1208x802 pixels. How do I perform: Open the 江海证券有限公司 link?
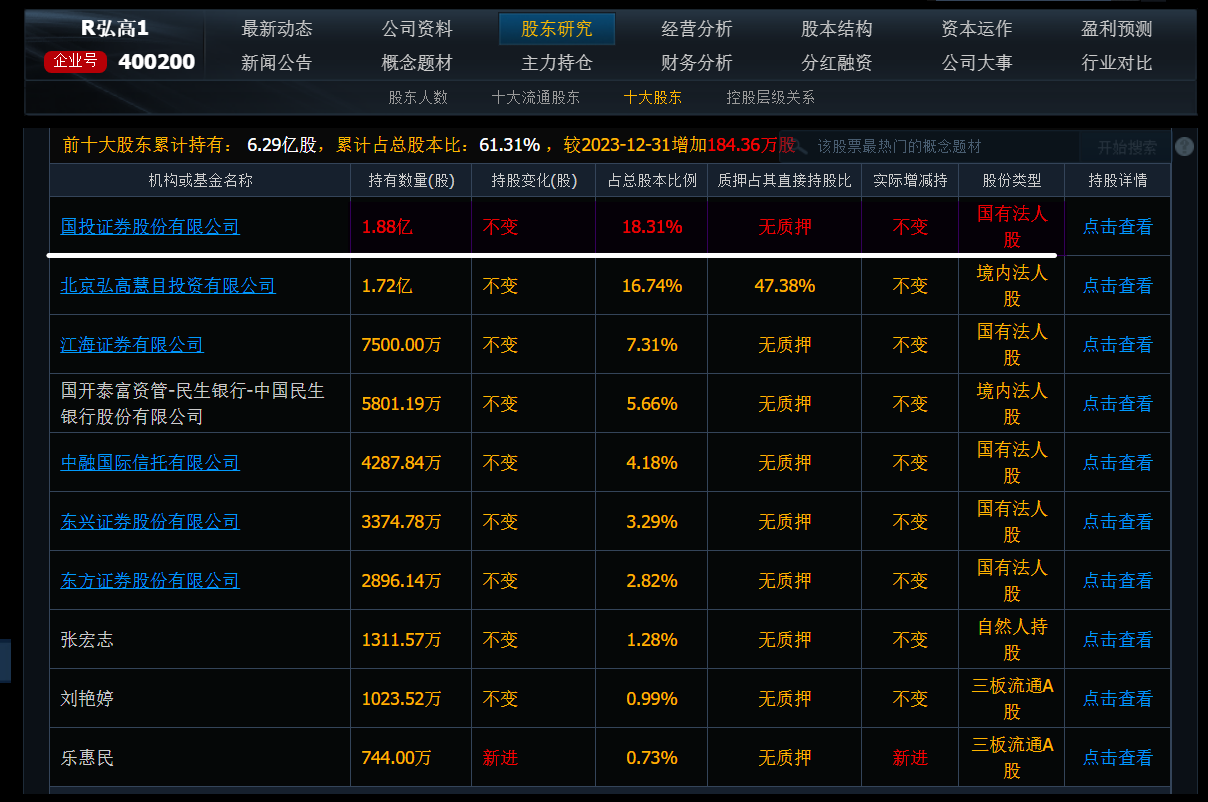tap(132, 345)
